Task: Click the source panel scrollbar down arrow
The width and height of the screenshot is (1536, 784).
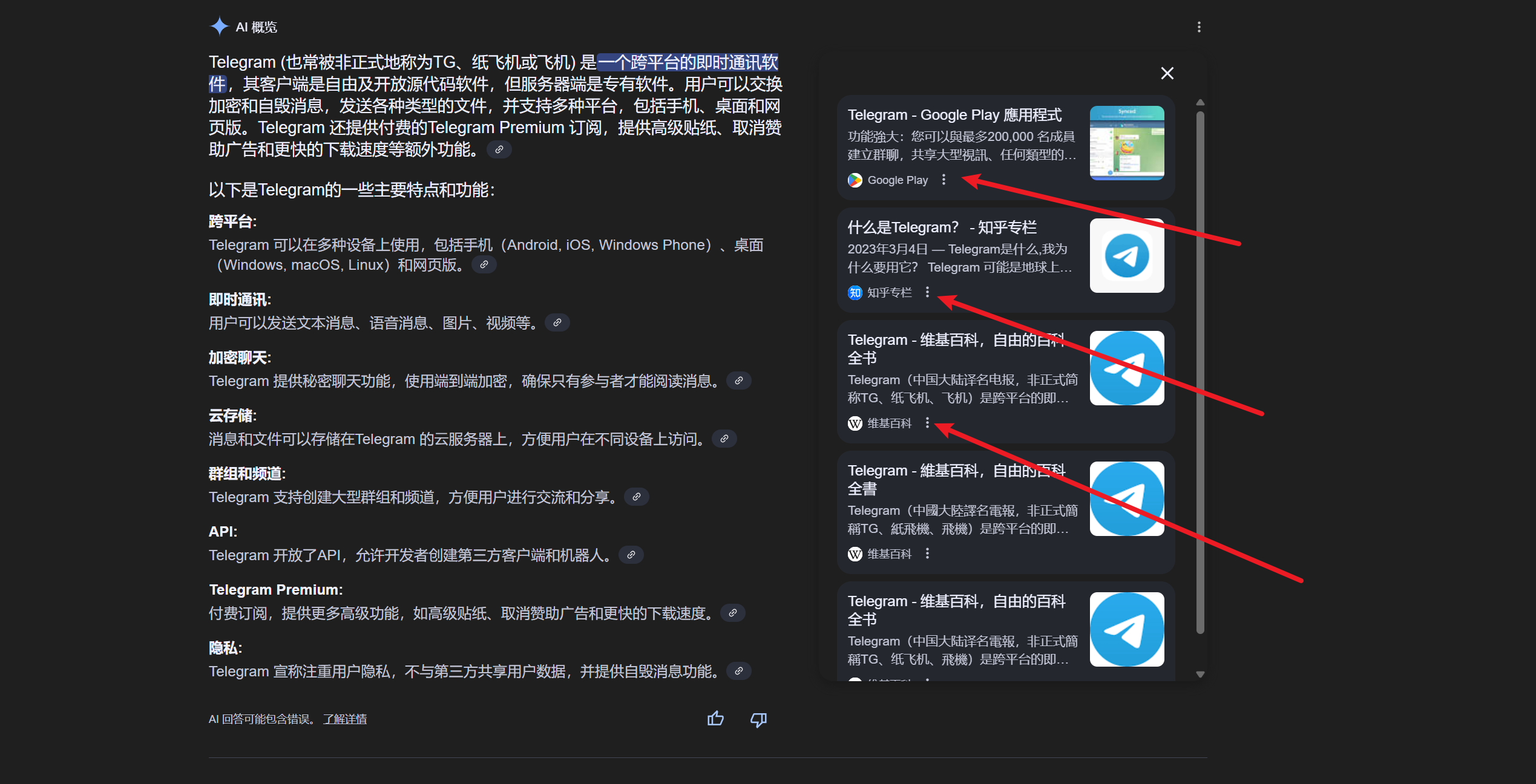Action: (1200, 674)
